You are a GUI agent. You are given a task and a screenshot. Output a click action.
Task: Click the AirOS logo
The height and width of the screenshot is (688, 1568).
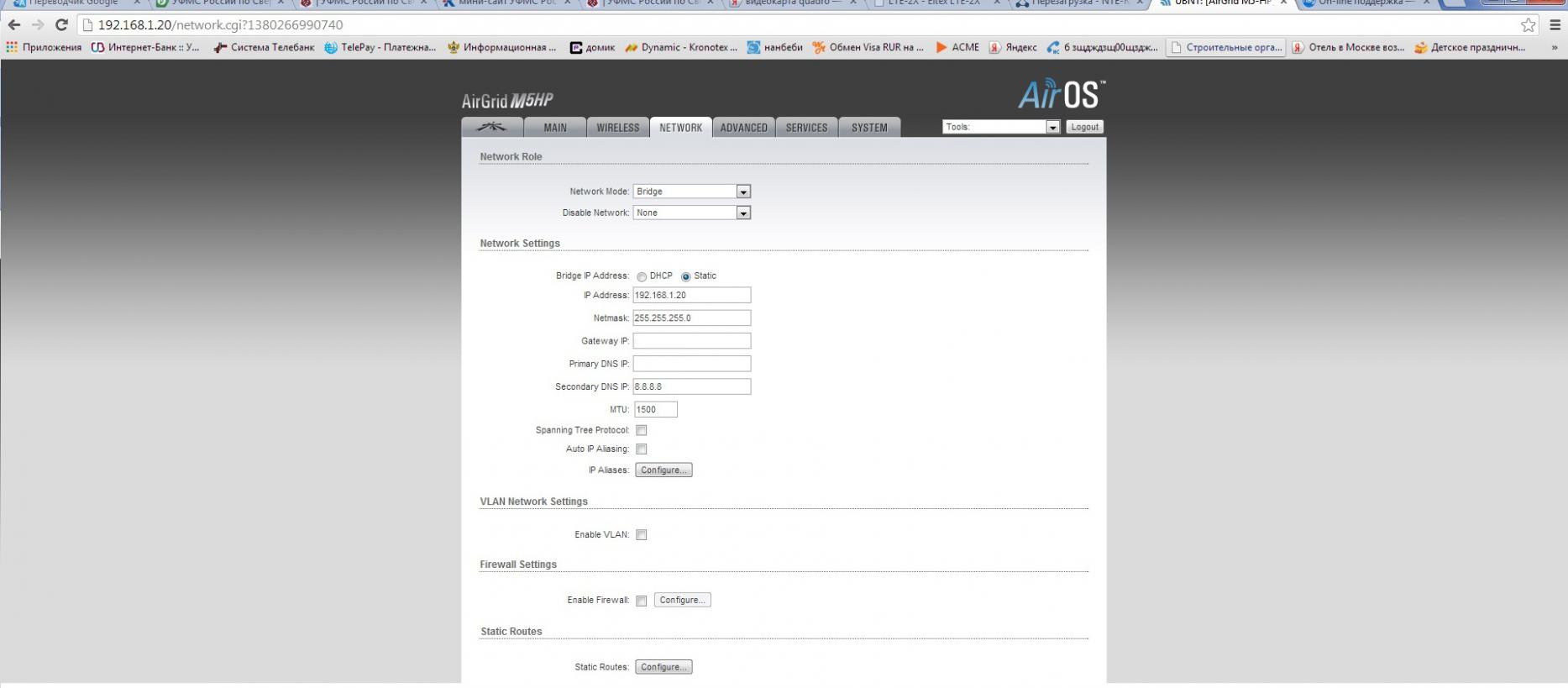[1062, 94]
